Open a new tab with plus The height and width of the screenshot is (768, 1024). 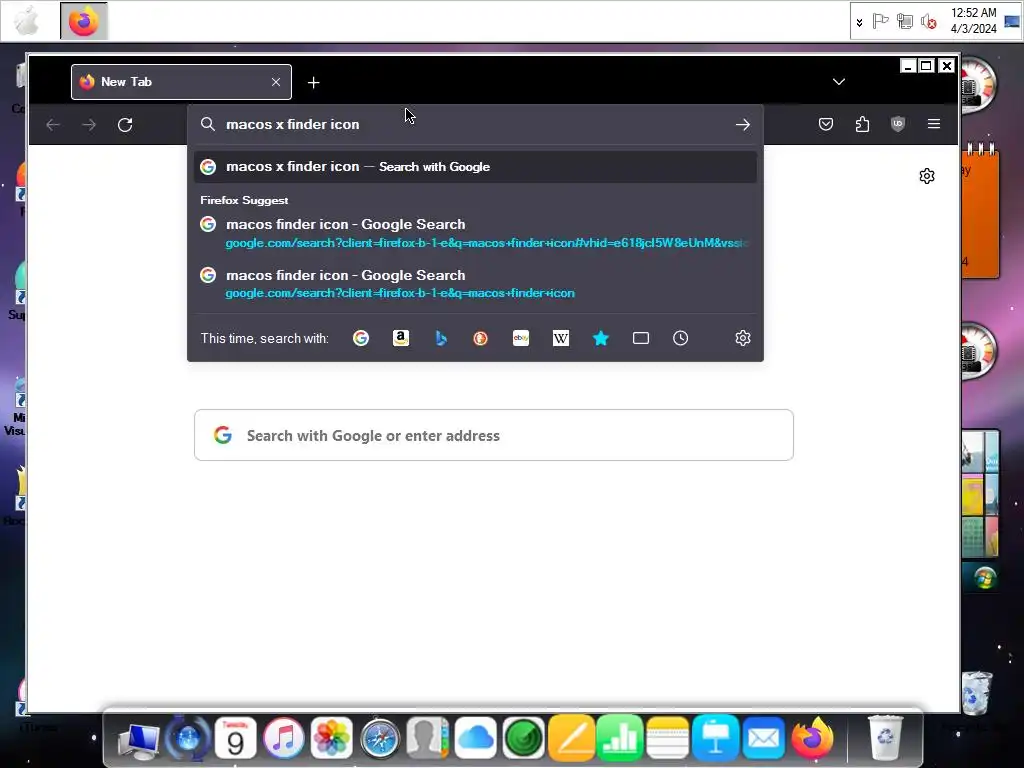pos(313,82)
